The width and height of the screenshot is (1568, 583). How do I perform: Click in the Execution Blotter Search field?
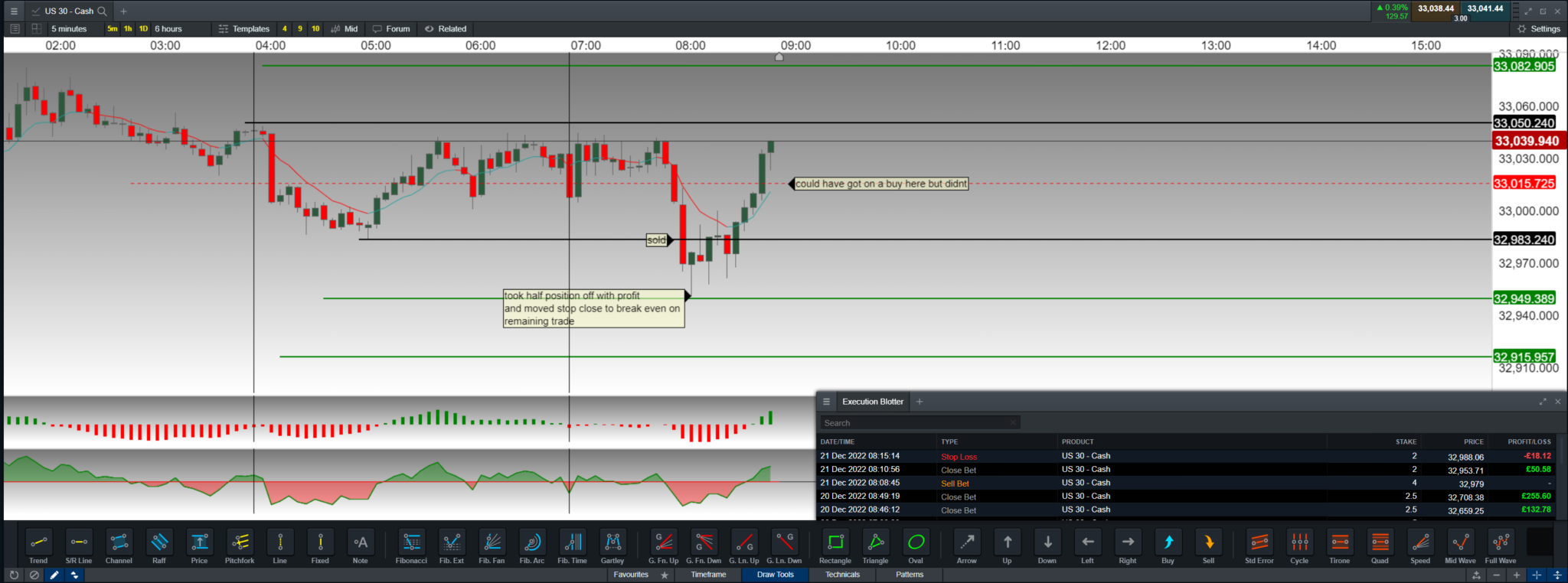coord(920,423)
